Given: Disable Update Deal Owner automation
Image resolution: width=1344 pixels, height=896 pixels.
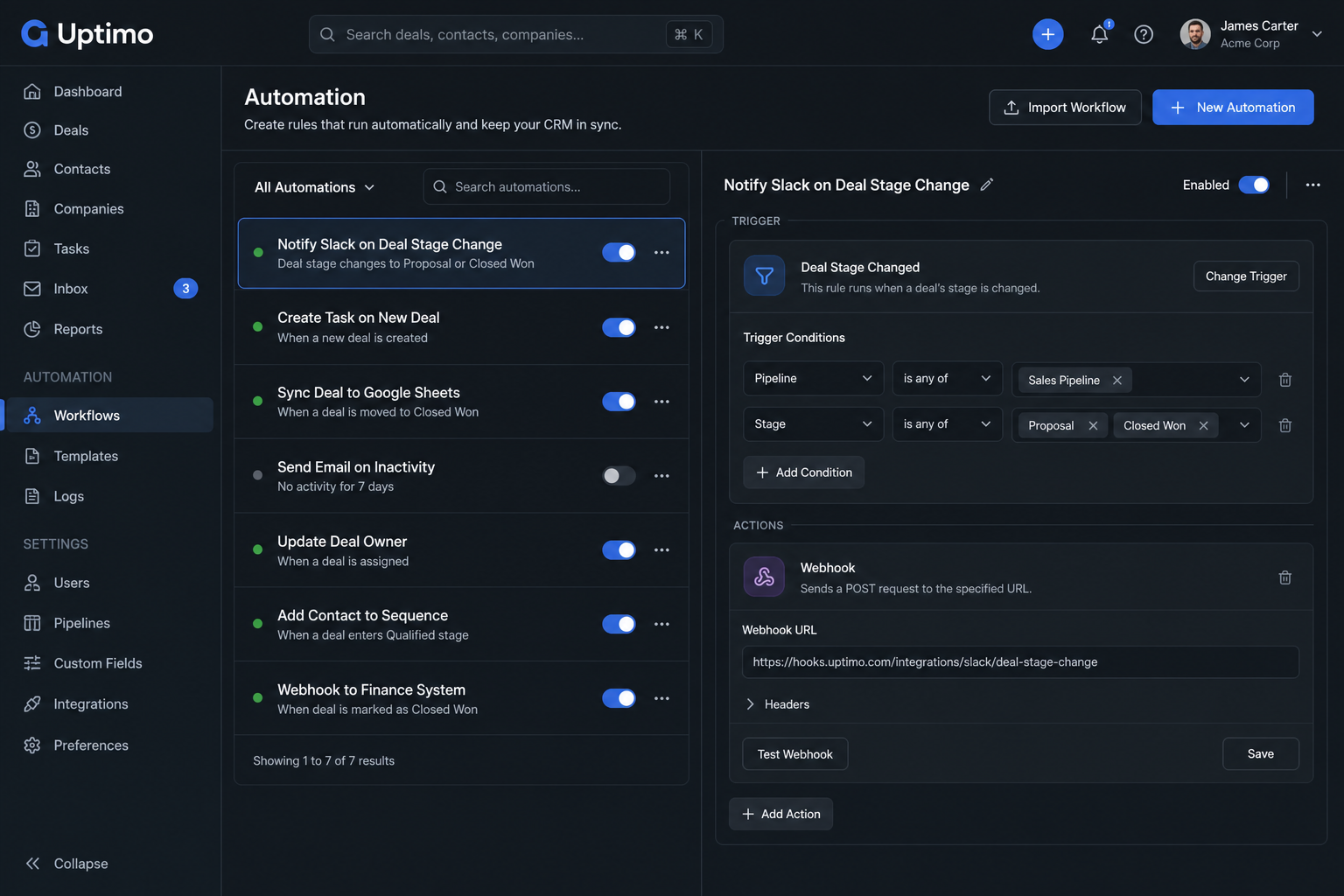Looking at the screenshot, I should tap(619, 550).
